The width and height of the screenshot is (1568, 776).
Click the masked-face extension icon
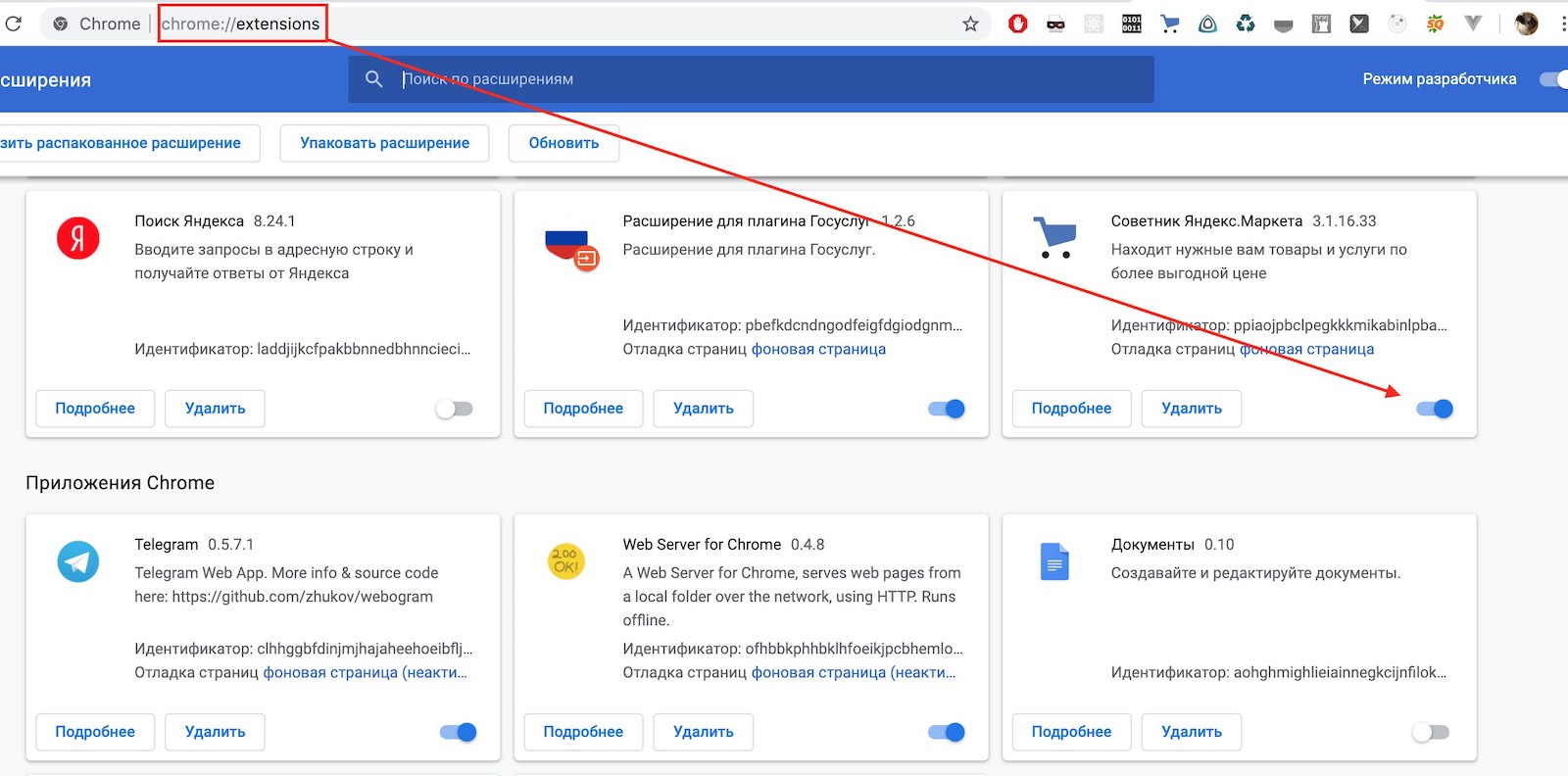click(1055, 24)
